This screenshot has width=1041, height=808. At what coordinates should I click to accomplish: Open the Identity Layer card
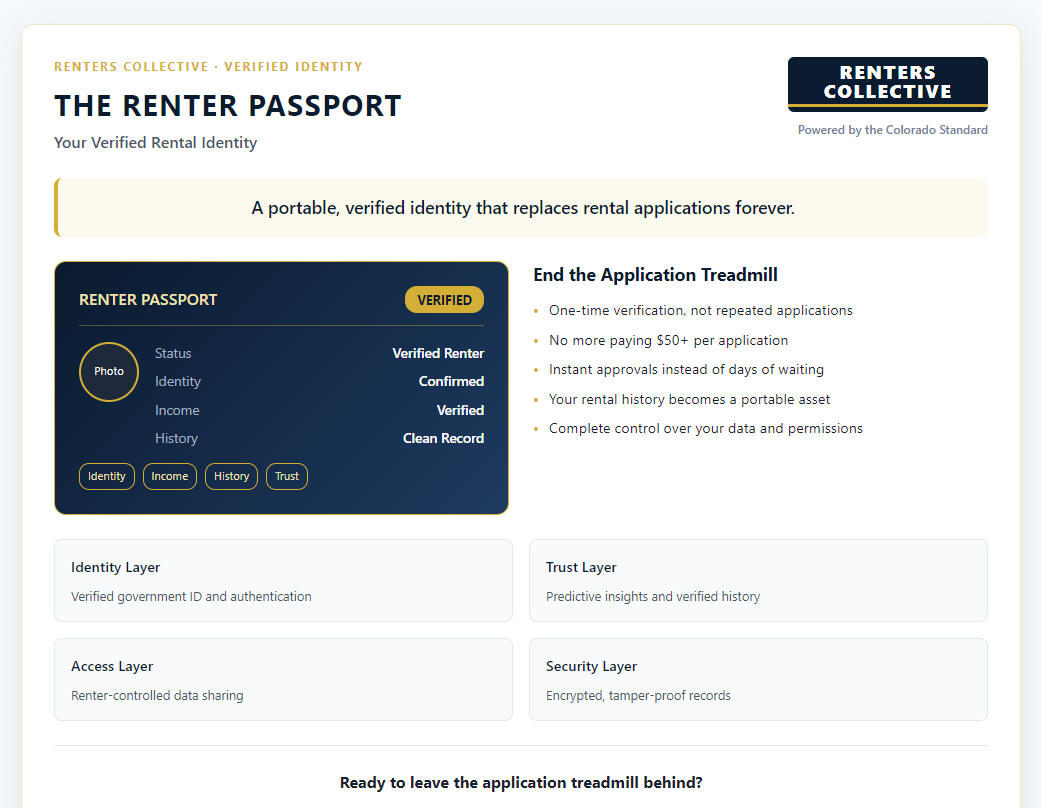coord(283,581)
